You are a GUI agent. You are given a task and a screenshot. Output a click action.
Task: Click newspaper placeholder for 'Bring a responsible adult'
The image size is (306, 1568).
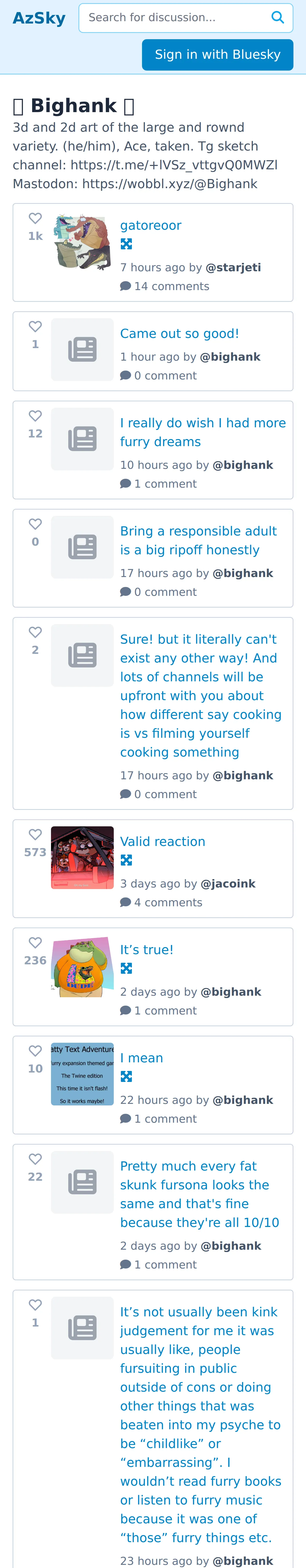tap(82, 547)
